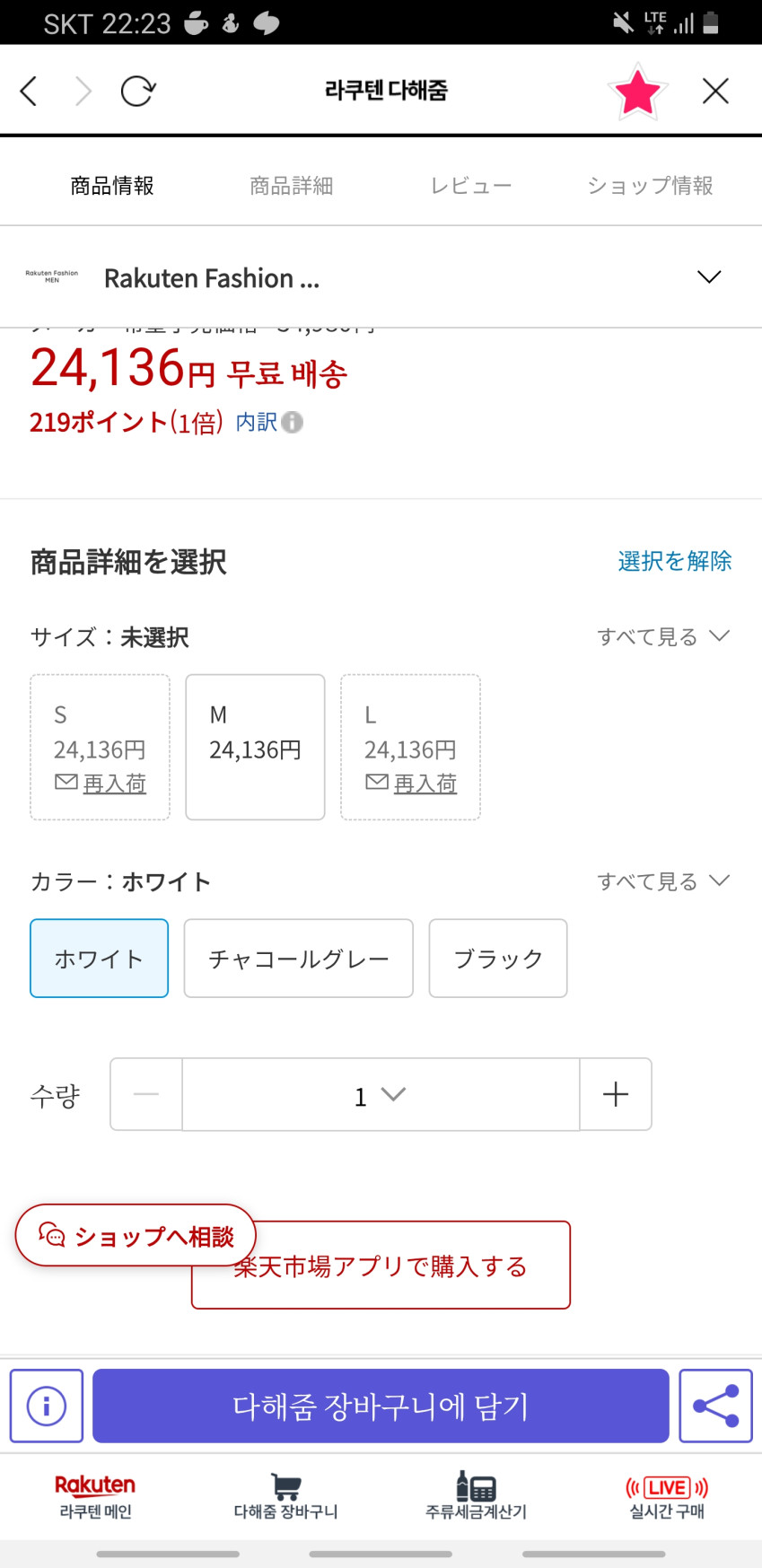
Task: Expand すべて見る for sizes
Action: coord(664,637)
